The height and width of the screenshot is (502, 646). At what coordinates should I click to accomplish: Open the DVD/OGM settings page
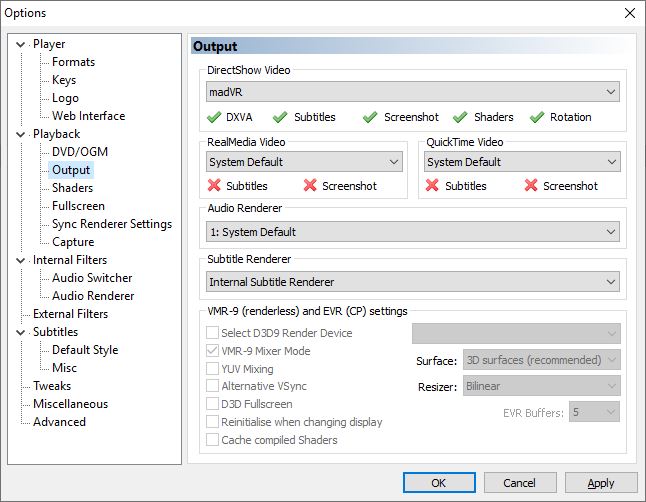point(80,152)
